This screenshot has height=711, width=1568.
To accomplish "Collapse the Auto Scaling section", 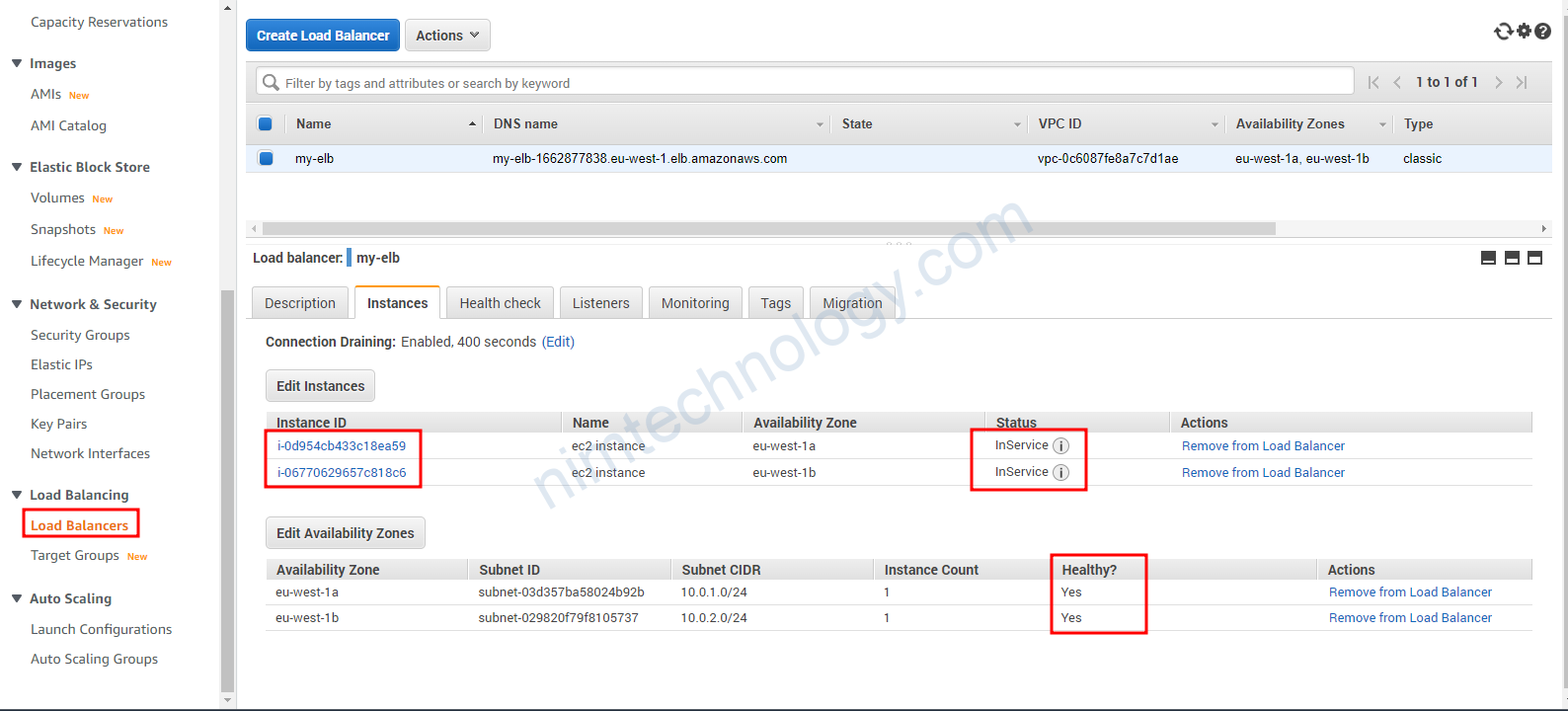I will 17,598.
